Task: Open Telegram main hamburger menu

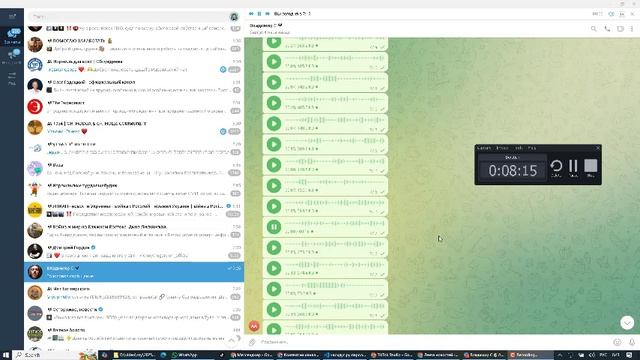Action: coord(12,16)
